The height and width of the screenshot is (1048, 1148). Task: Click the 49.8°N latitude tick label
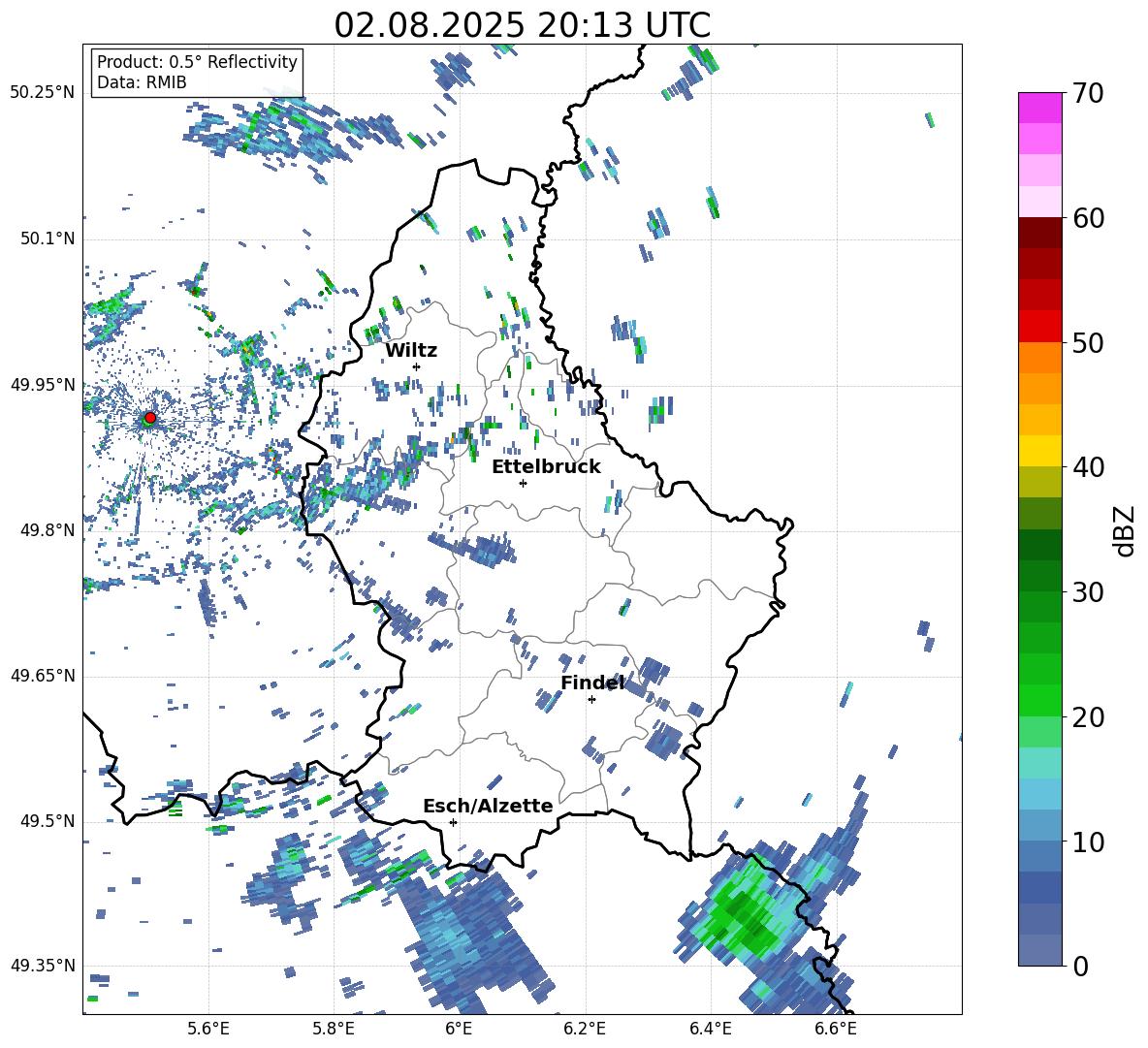48,530
